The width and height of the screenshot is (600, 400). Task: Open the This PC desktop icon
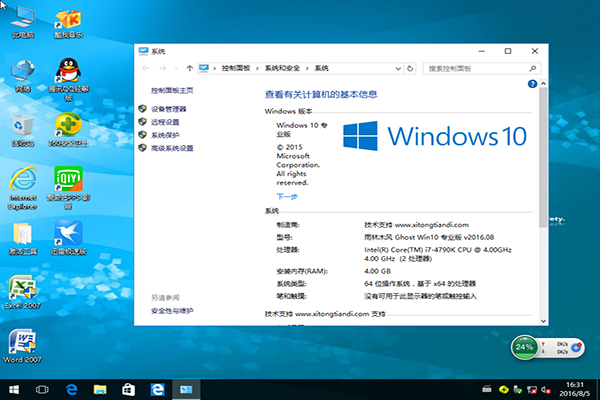click(x=23, y=22)
